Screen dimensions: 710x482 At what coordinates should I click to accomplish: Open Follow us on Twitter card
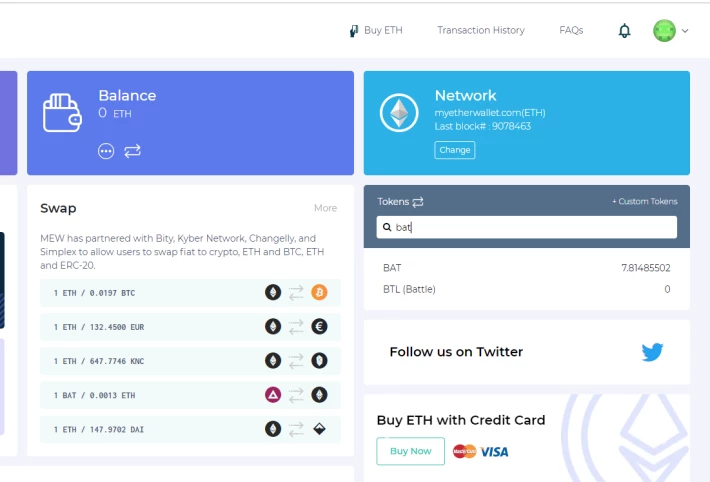[x=527, y=352]
